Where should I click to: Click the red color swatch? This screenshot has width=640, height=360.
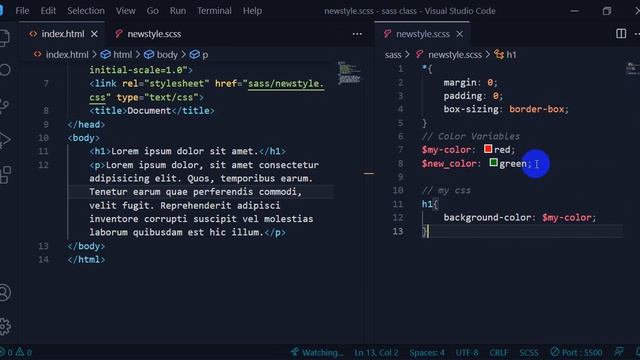click(x=488, y=149)
